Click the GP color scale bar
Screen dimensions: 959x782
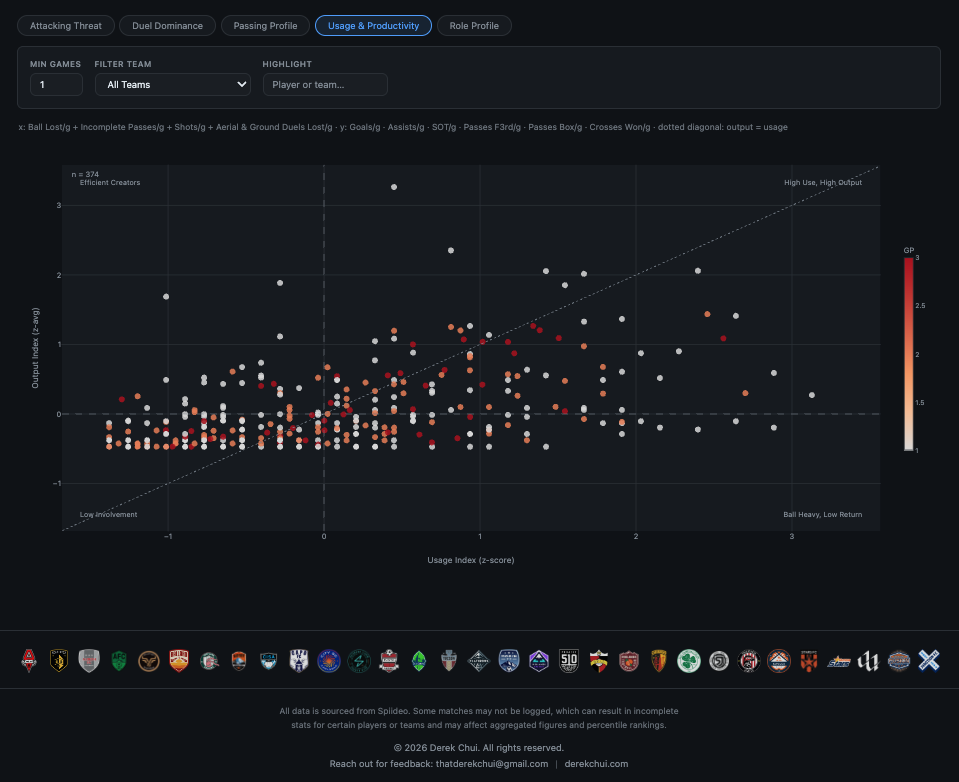[909, 354]
